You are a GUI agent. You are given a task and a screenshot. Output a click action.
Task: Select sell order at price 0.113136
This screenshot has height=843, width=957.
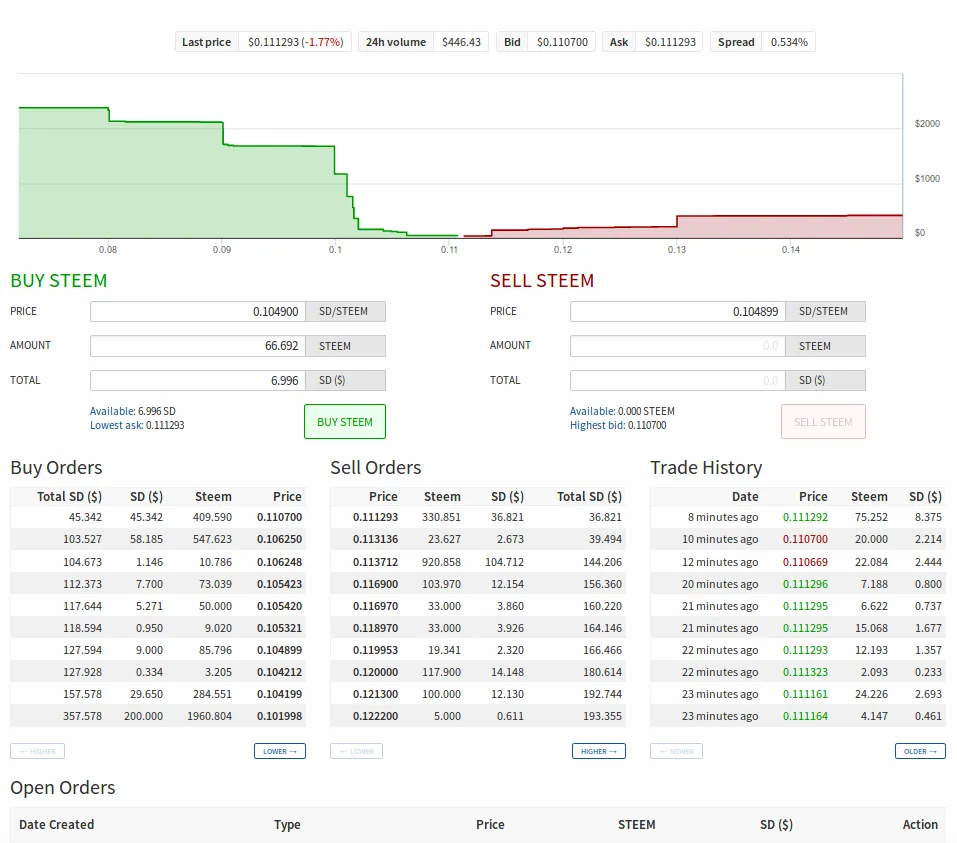coord(478,539)
